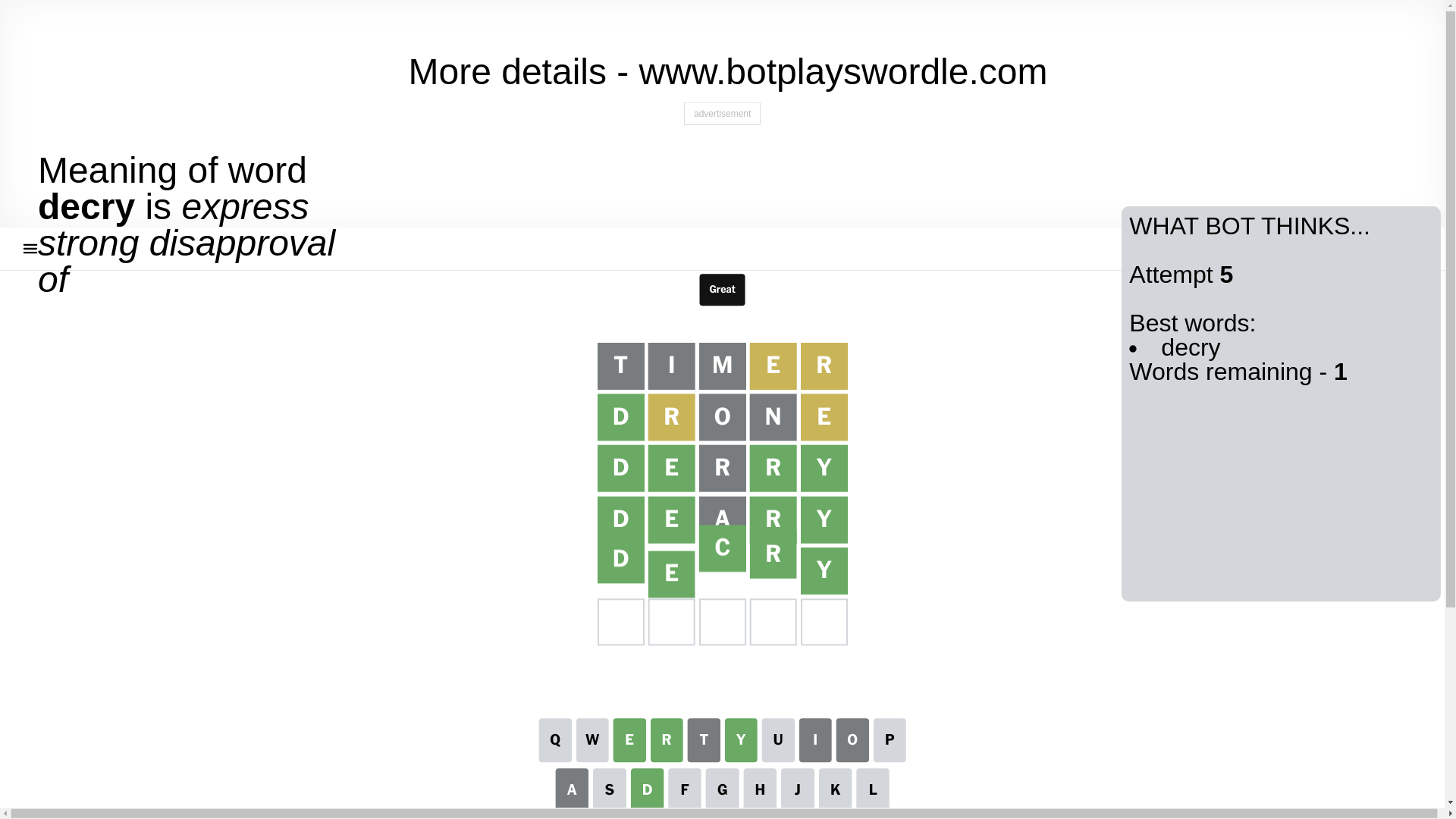Select the green E key
1456x819 pixels.
pyautogui.click(x=629, y=740)
